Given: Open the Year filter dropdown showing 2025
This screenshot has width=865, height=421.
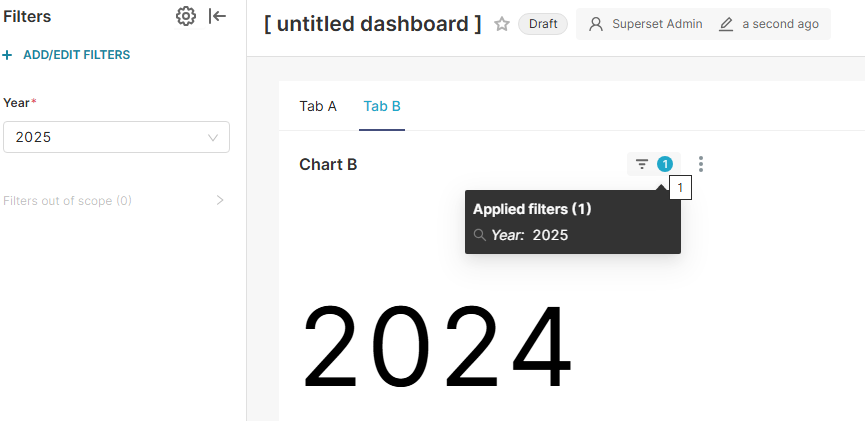Looking at the screenshot, I should (116, 137).
